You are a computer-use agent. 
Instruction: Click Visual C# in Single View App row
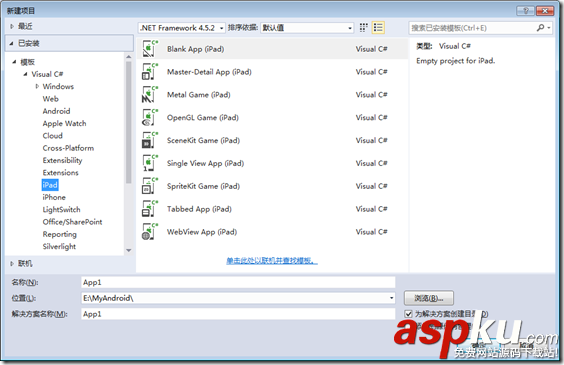click(371, 163)
